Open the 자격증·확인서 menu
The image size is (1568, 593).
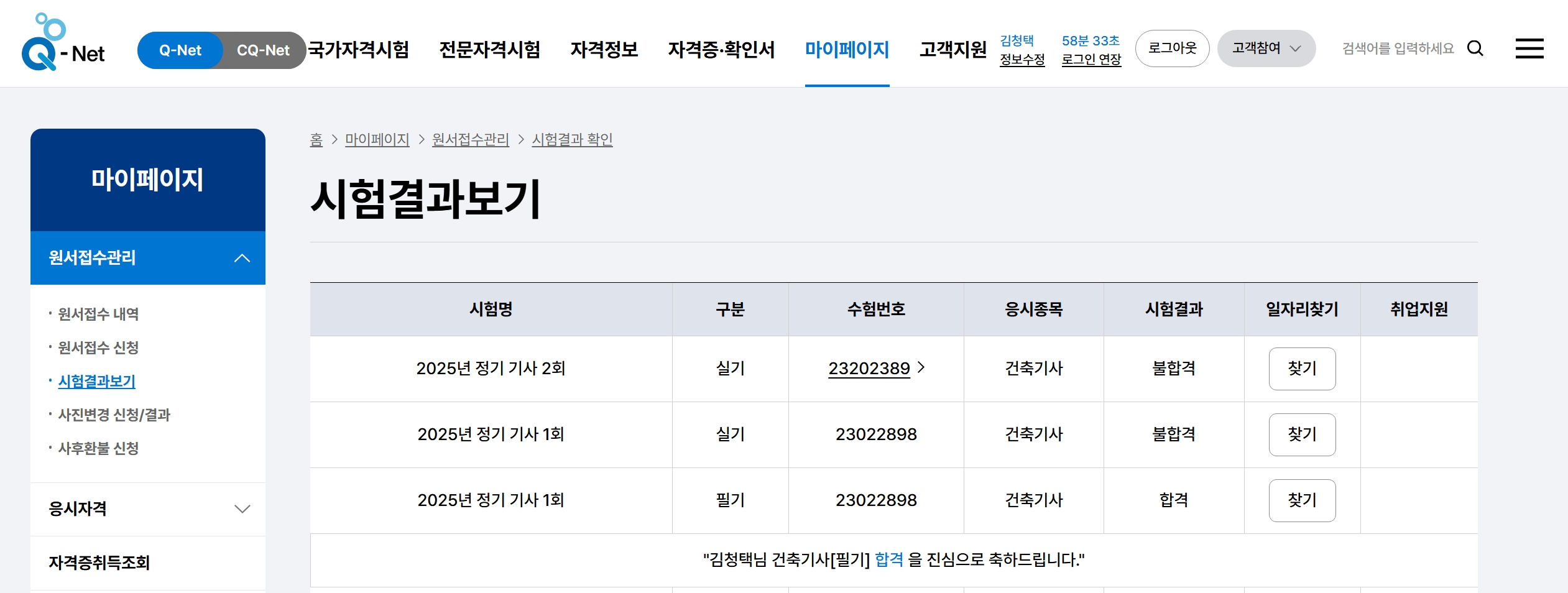click(721, 49)
